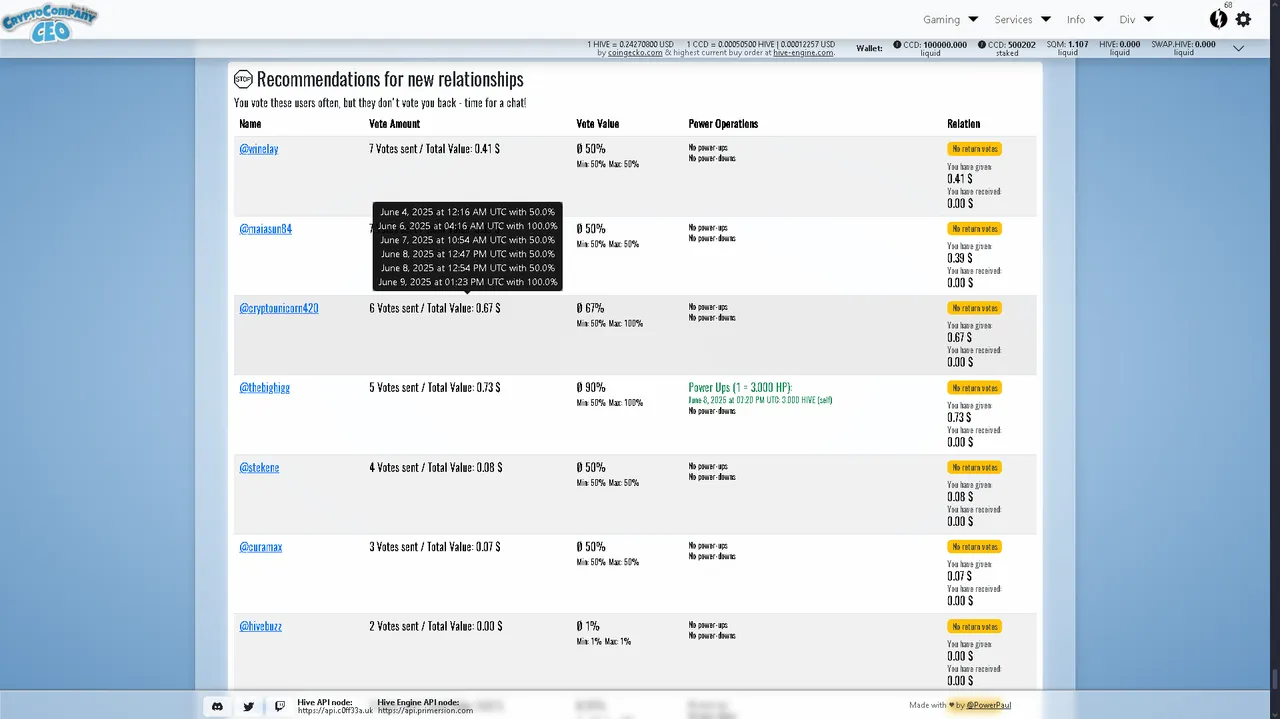Click No return votes badge for @curamax
The height and width of the screenshot is (719, 1280).
974,547
